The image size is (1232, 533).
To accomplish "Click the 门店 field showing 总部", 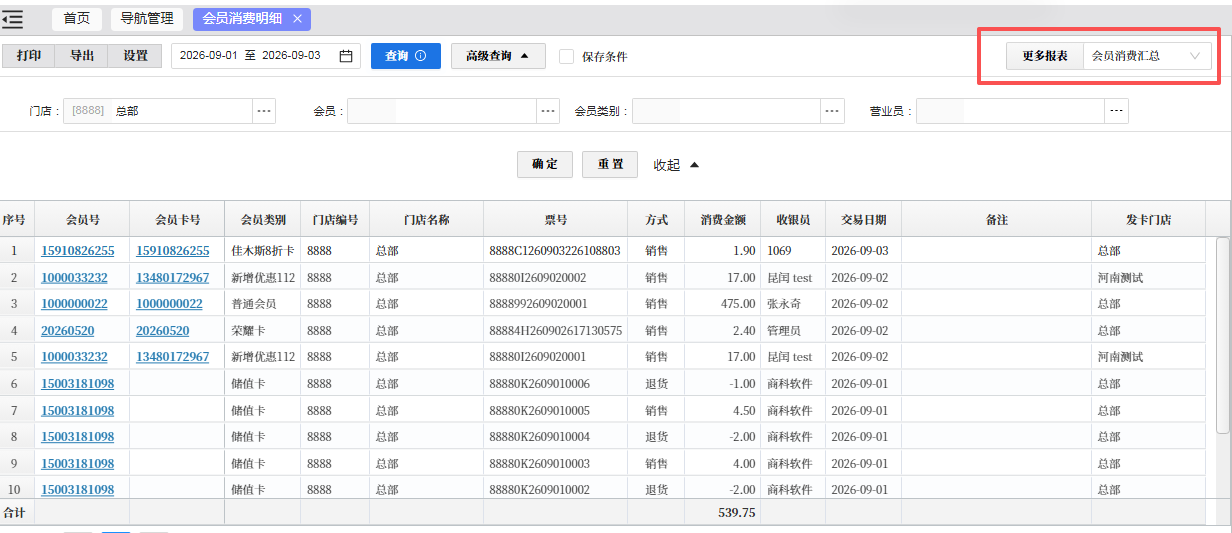I will [158, 111].
